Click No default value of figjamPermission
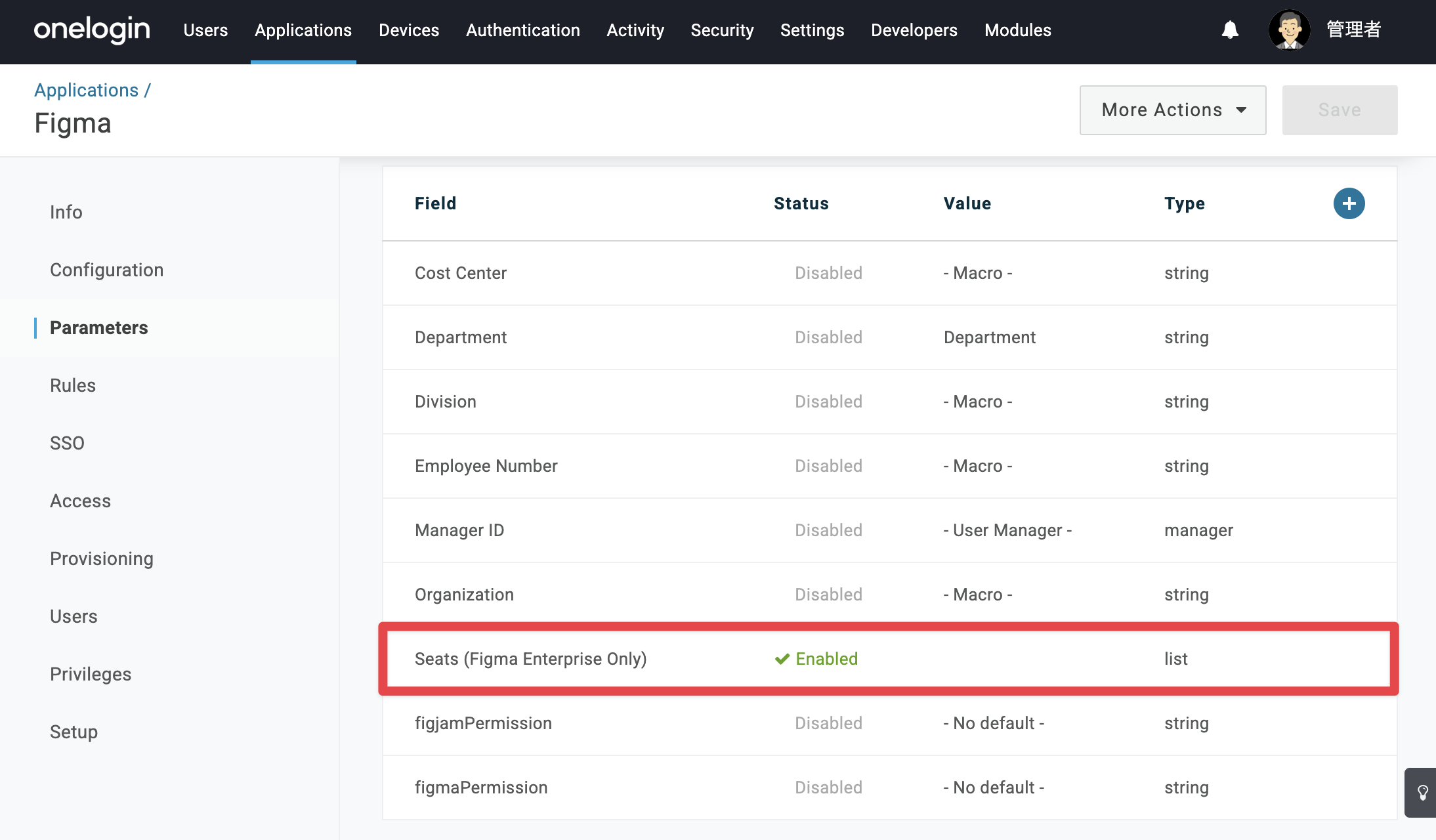The width and height of the screenshot is (1436, 840). click(994, 723)
